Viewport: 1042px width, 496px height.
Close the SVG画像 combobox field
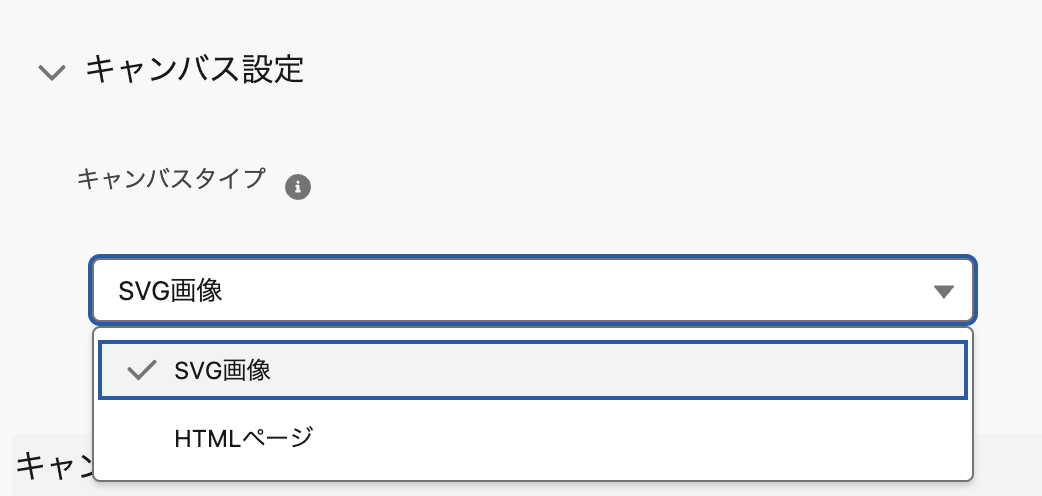(x=532, y=291)
